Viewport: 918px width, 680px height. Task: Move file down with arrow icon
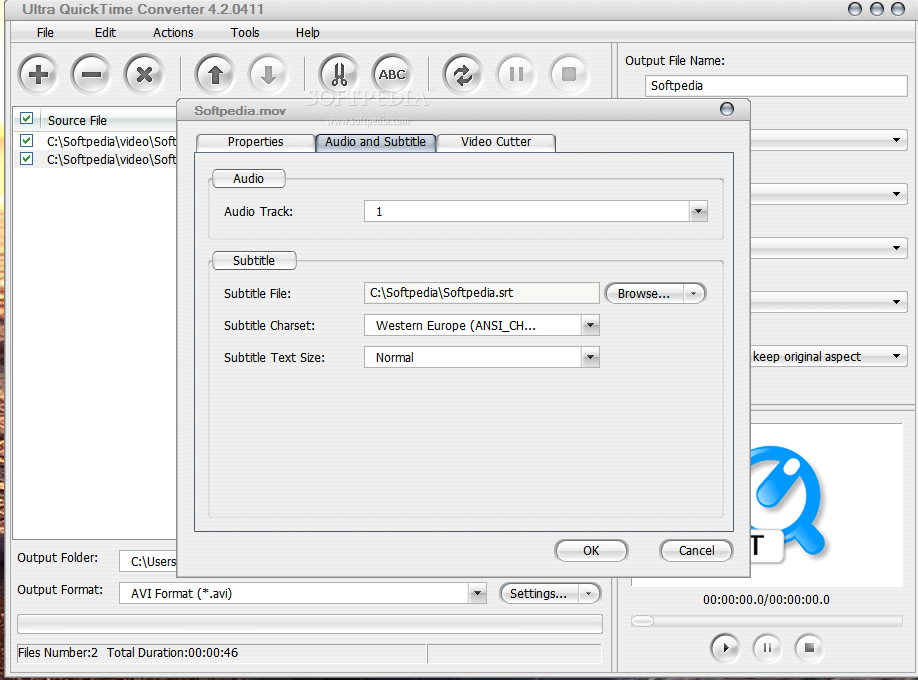[x=268, y=74]
